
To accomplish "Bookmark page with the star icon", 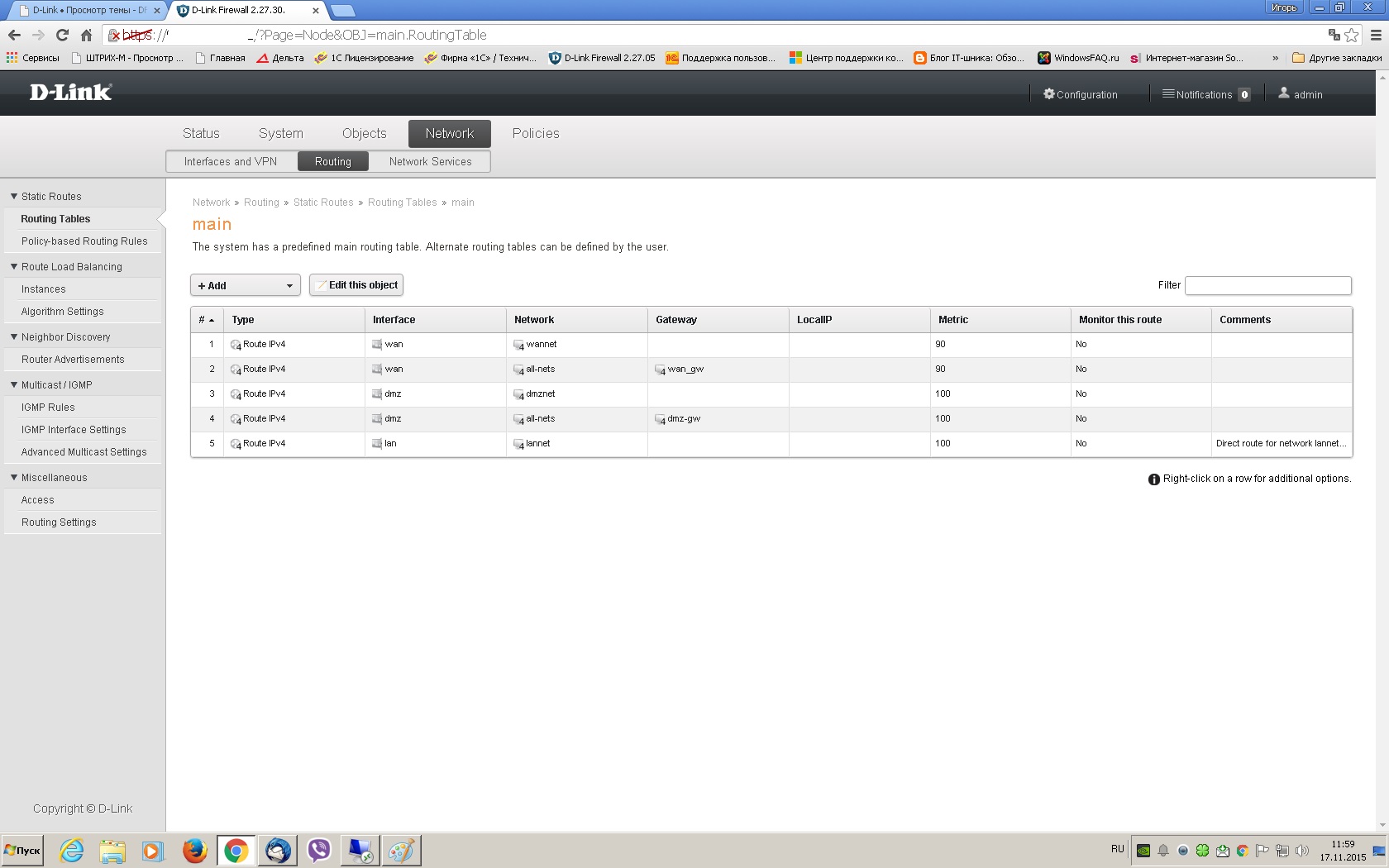I will 1351,35.
